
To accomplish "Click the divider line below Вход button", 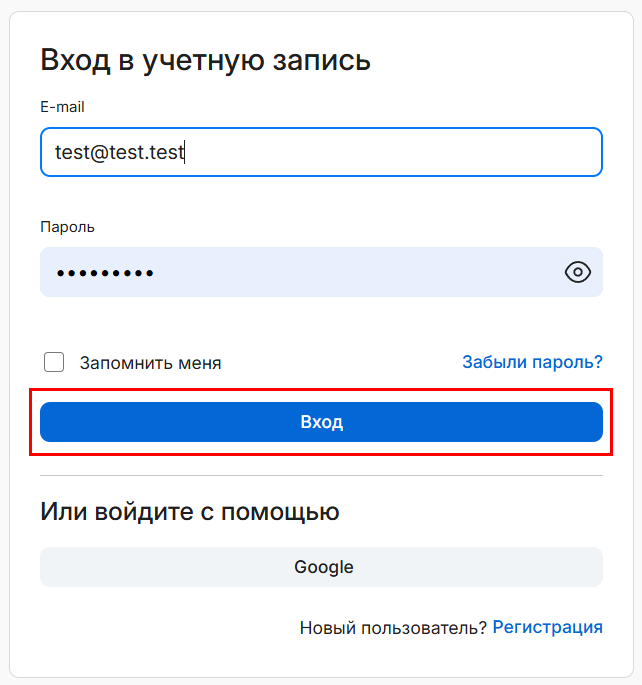I will click(x=321, y=476).
